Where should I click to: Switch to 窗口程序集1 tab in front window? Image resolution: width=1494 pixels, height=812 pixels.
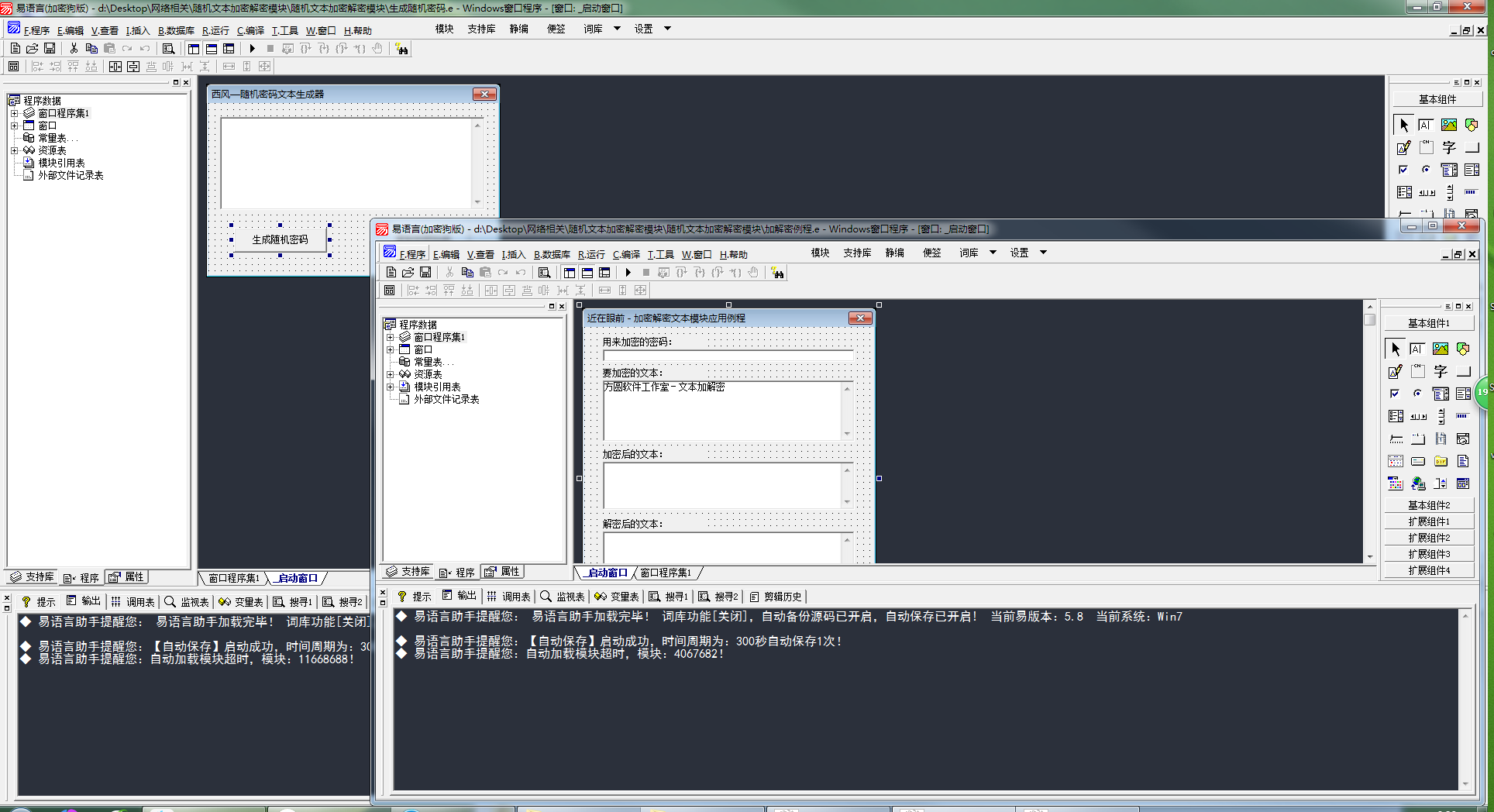pyautogui.click(x=666, y=573)
